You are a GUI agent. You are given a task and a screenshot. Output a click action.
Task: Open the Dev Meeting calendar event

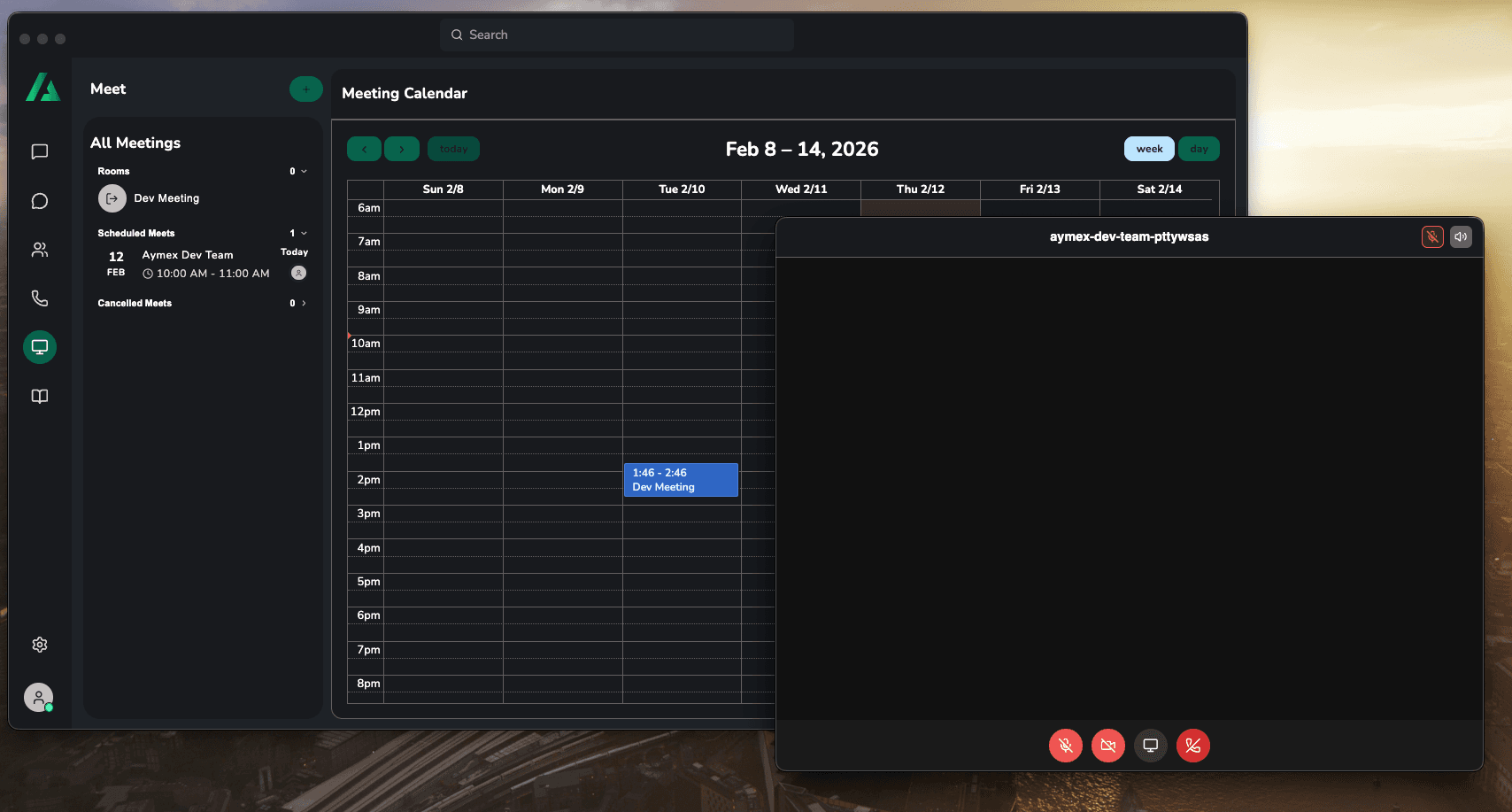point(681,480)
